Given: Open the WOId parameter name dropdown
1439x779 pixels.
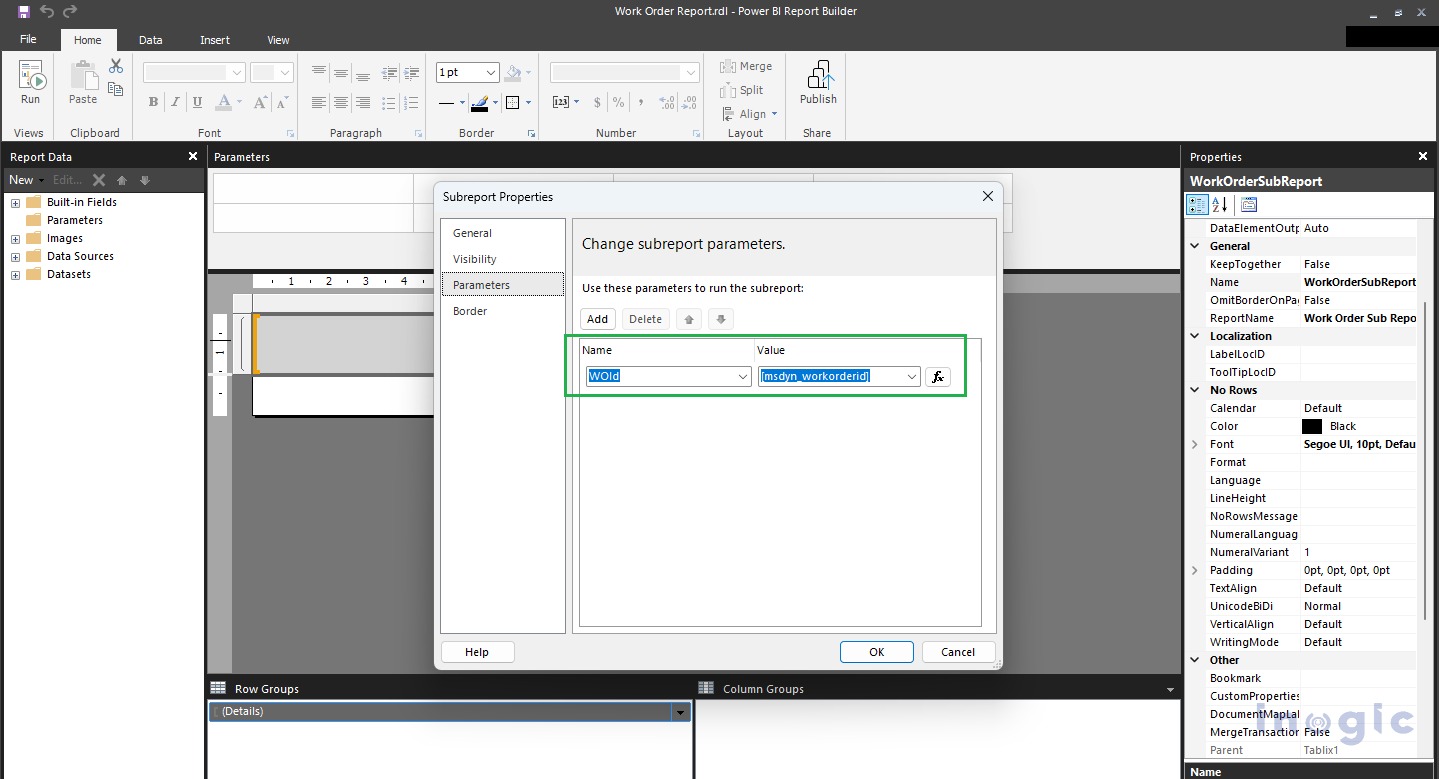Looking at the screenshot, I should pos(741,376).
